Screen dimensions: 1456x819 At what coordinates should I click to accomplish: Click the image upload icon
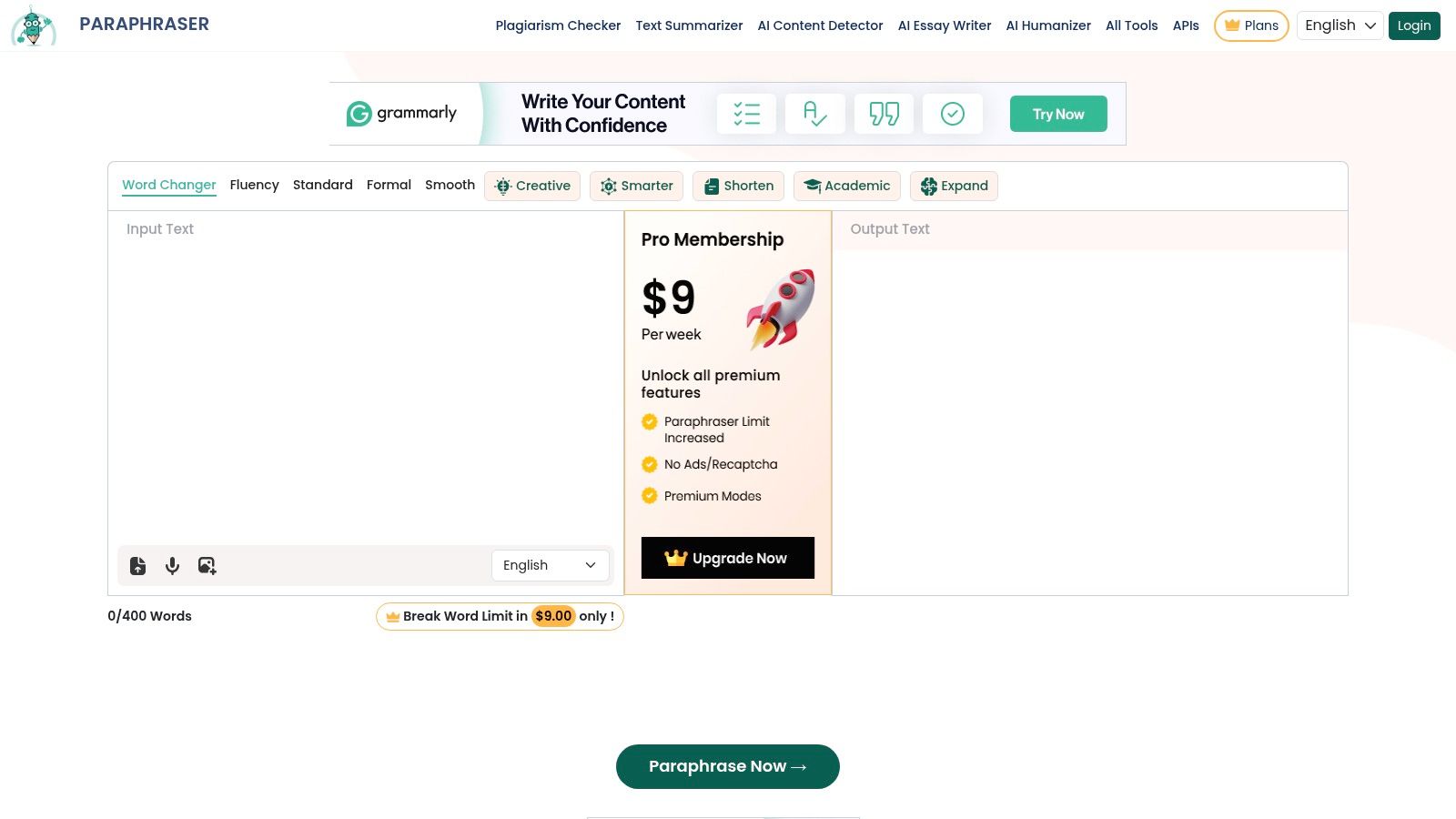pyautogui.click(x=207, y=566)
